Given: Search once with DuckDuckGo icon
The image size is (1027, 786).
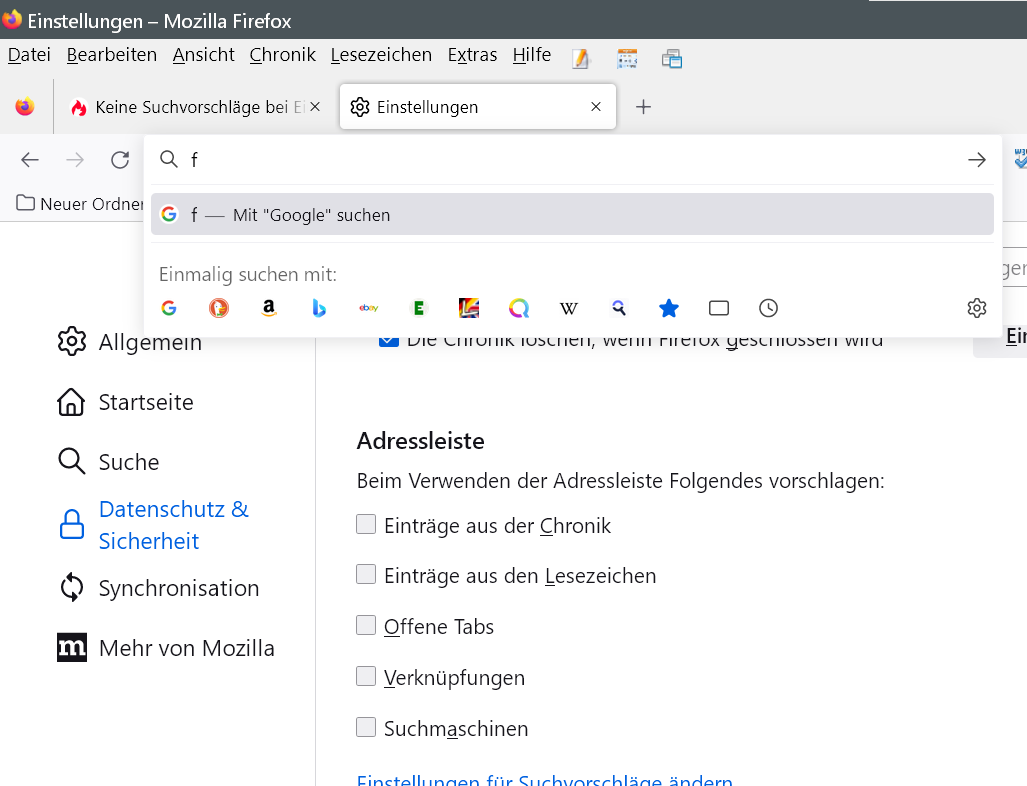Looking at the screenshot, I should click(x=218, y=308).
